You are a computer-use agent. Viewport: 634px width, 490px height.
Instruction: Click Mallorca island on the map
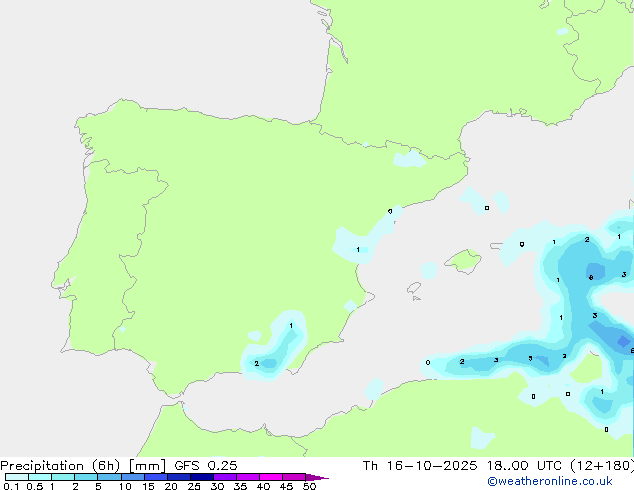pos(463,261)
